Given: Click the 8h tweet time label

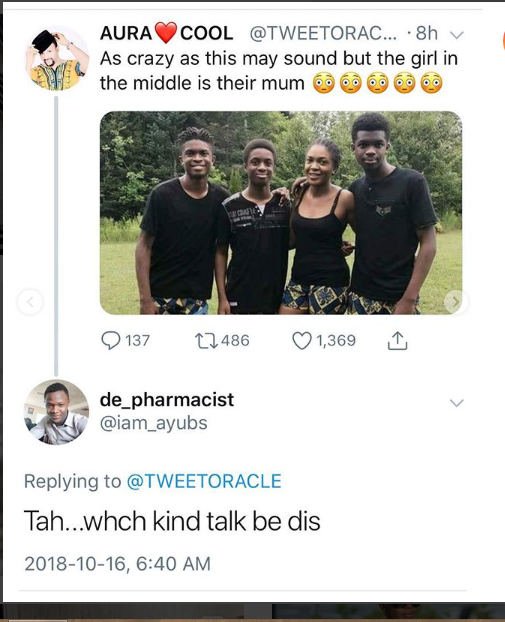Looking at the screenshot, I should pyautogui.click(x=426, y=33).
